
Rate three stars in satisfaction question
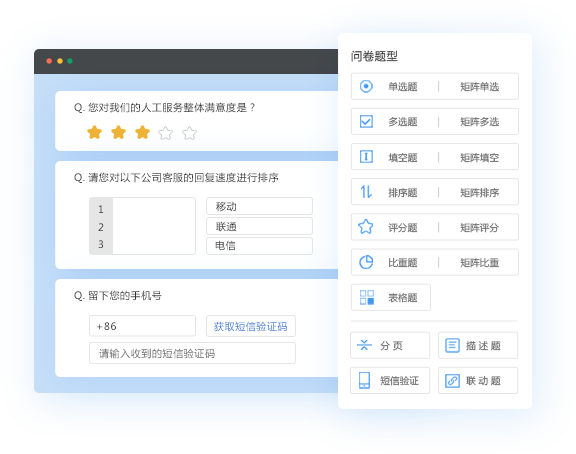(x=142, y=132)
